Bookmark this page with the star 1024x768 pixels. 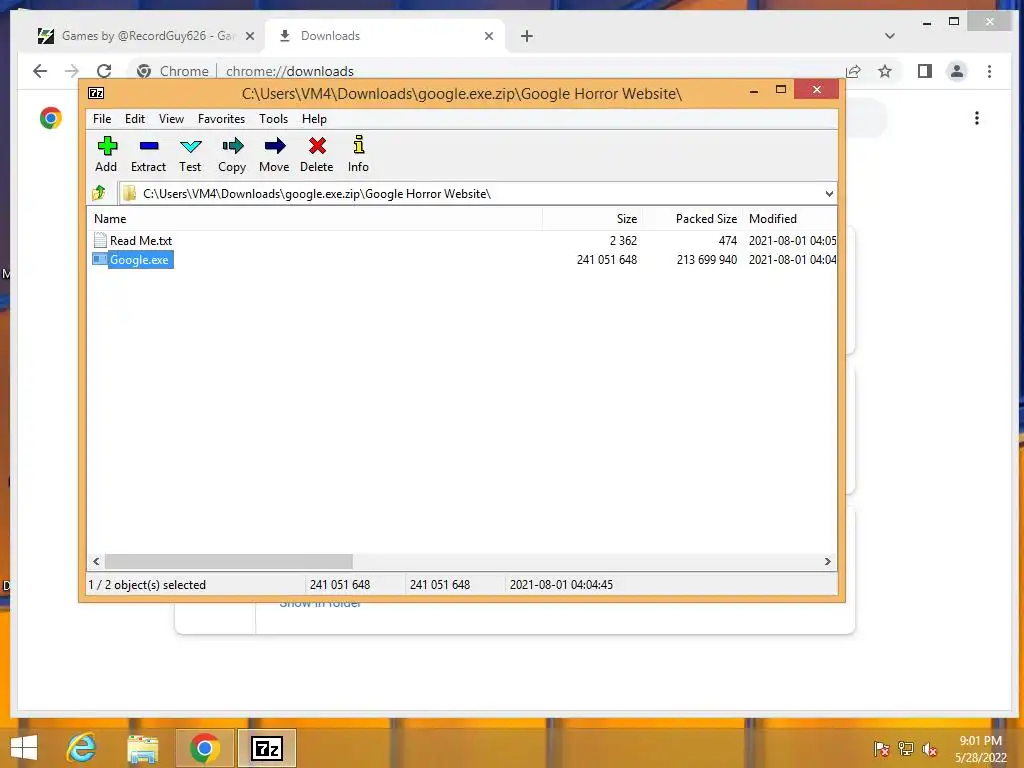tap(885, 71)
